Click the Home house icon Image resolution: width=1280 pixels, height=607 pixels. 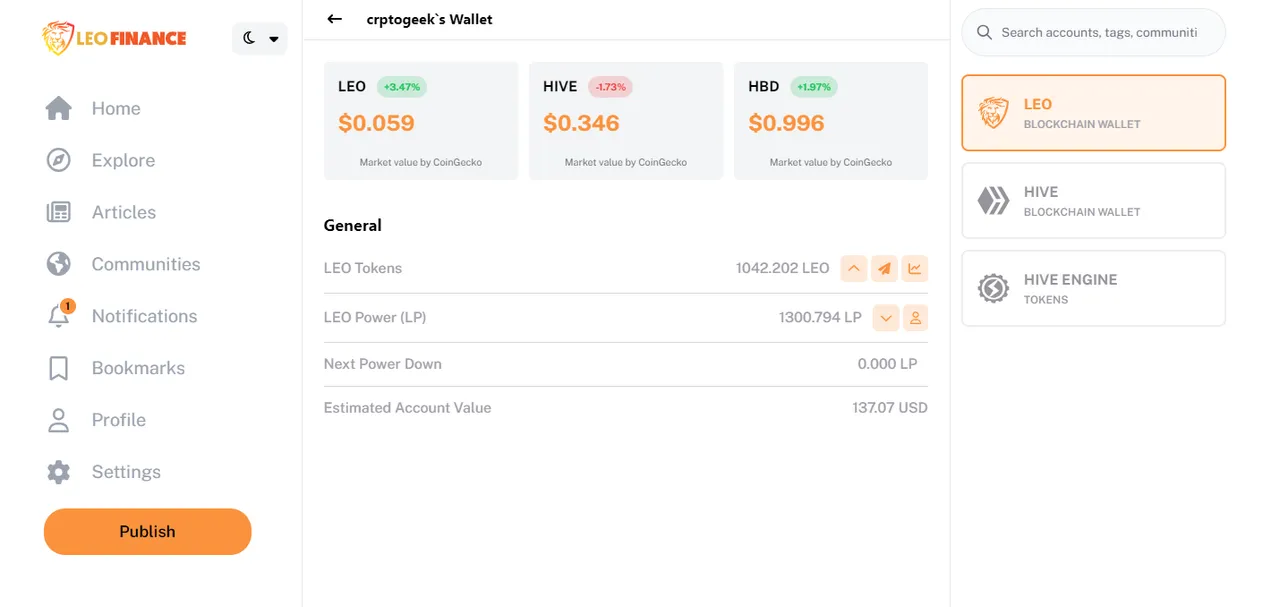coord(59,108)
